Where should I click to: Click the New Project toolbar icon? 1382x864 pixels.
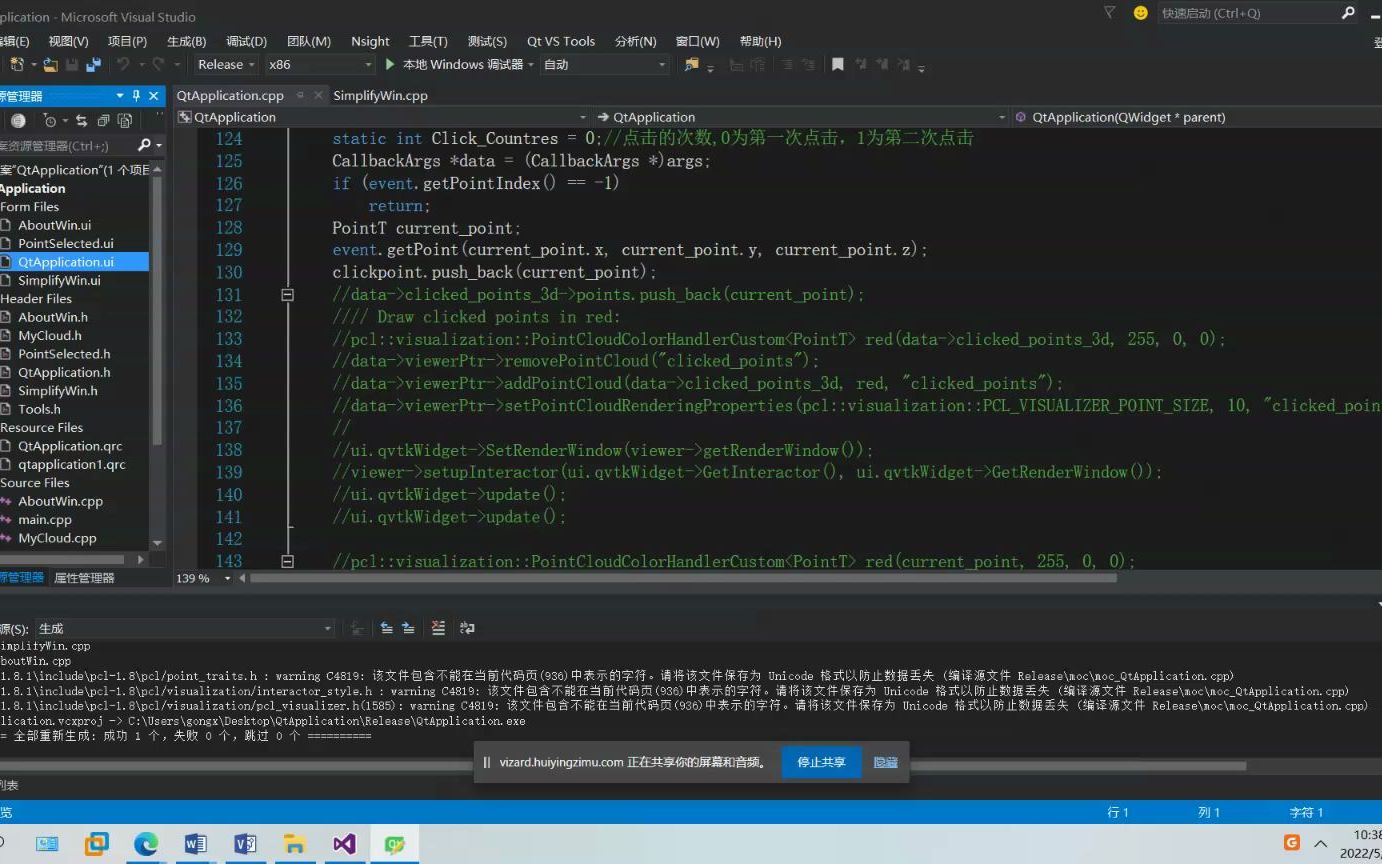click(x=17, y=64)
